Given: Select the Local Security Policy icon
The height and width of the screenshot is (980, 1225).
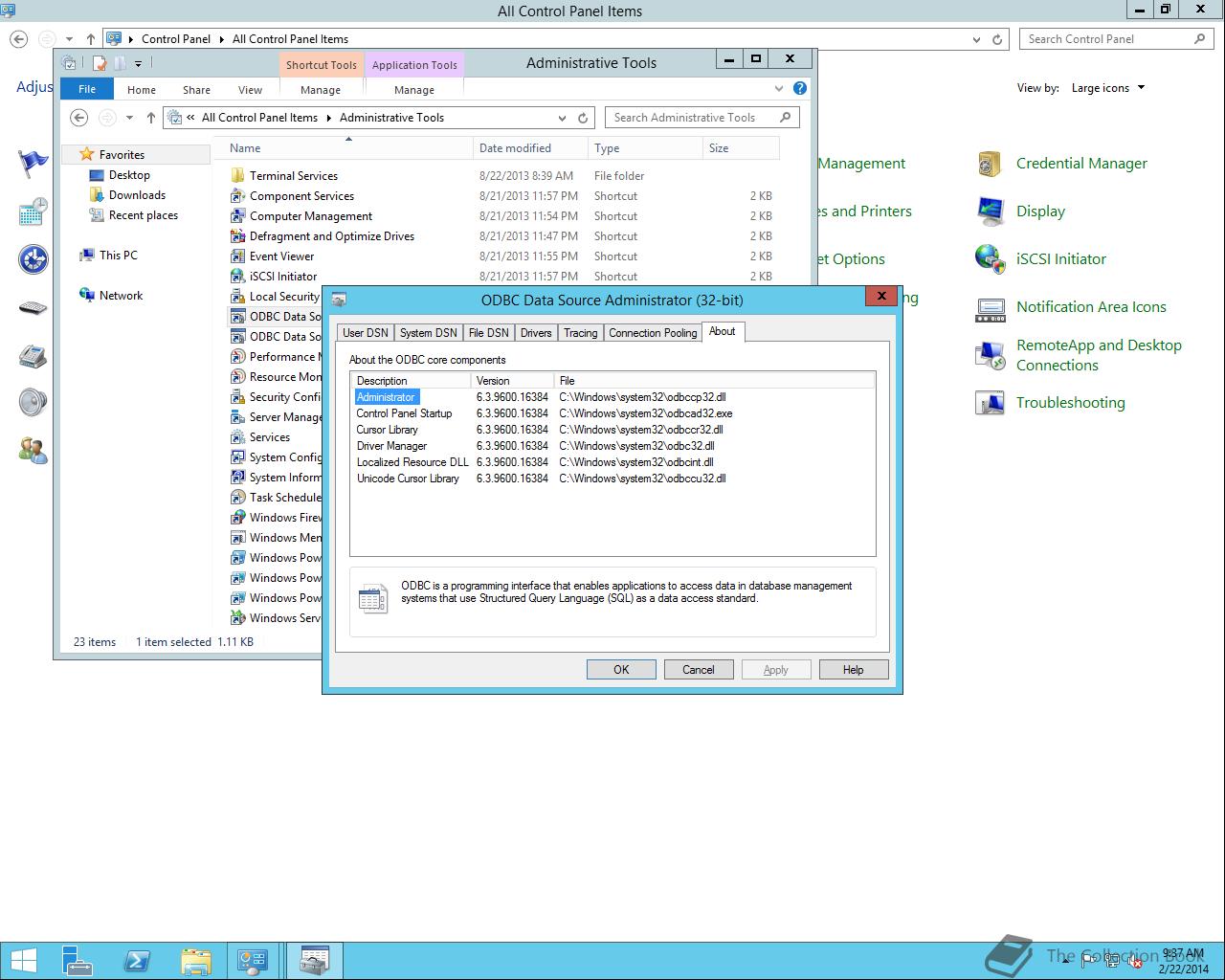Looking at the screenshot, I should pyautogui.click(x=238, y=297).
